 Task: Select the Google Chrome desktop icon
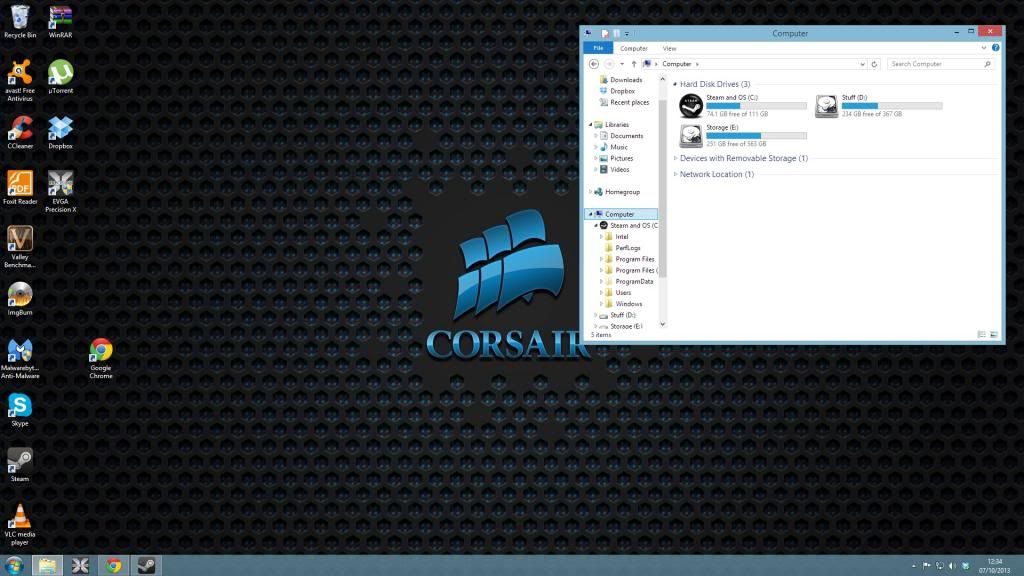click(x=101, y=359)
